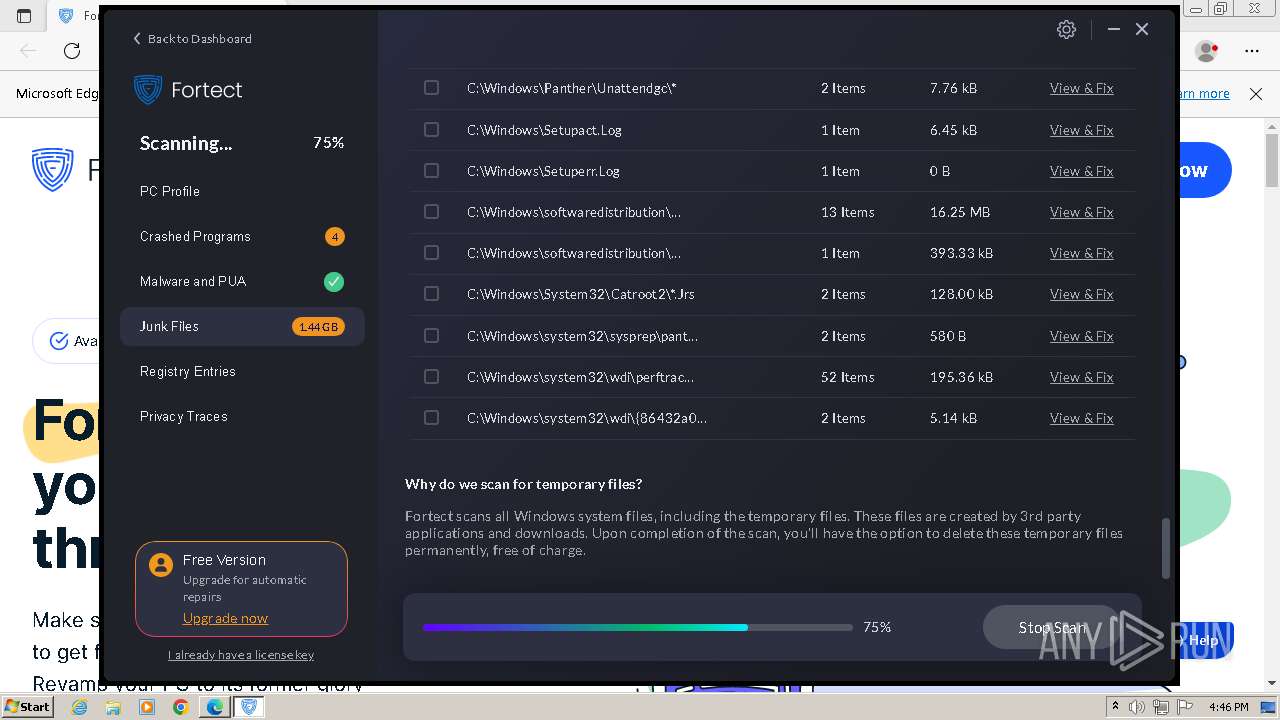Screen dimensions: 1280x720
Task: View & Fix the Setuperr.Log entry
Action: [x=1081, y=171]
